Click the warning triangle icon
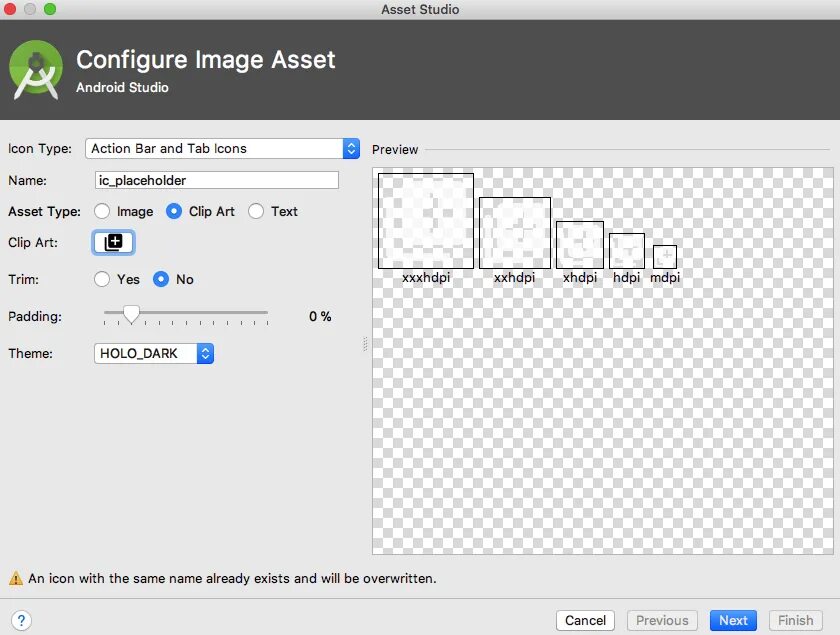This screenshot has height=635, width=840. click(x=16, y=578)
